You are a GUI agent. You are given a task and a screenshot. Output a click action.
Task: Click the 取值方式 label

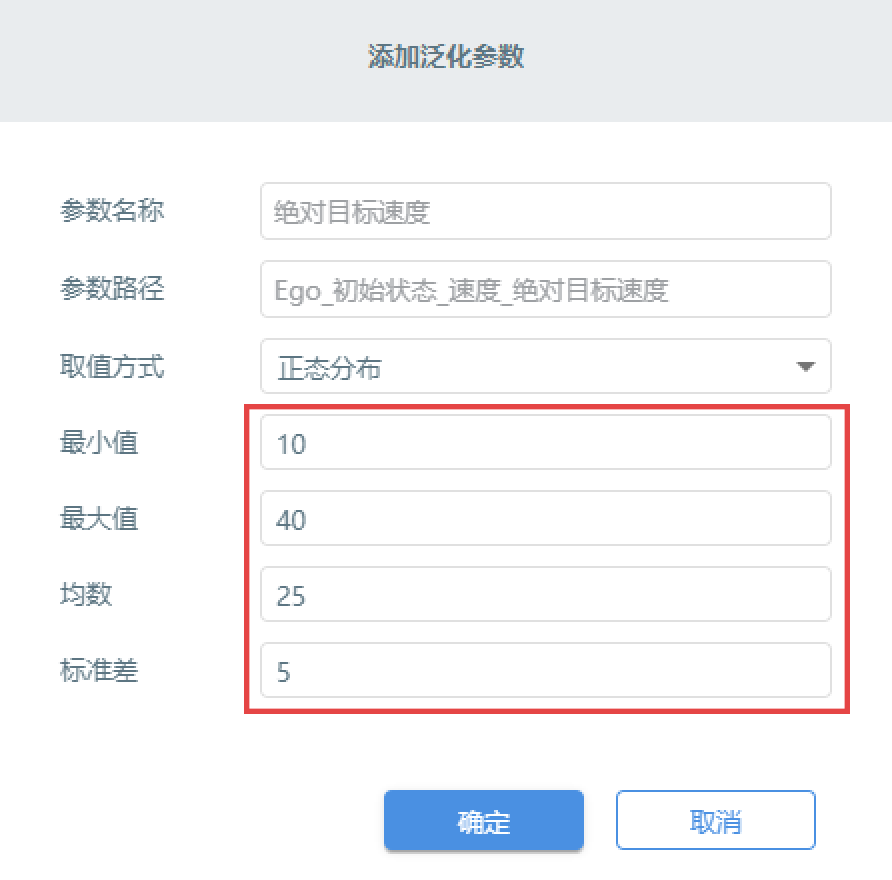point(112,366)
